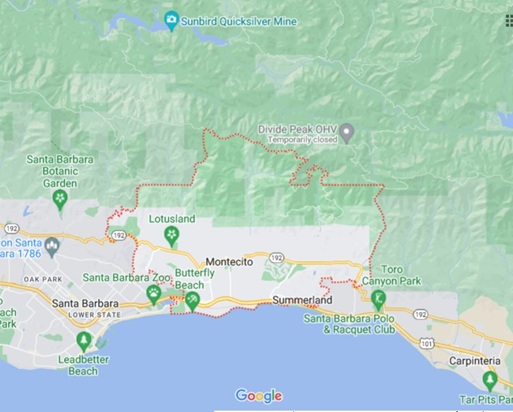
Task: Click the Tar Pits Park tree marker
Action: coord(490,381)
